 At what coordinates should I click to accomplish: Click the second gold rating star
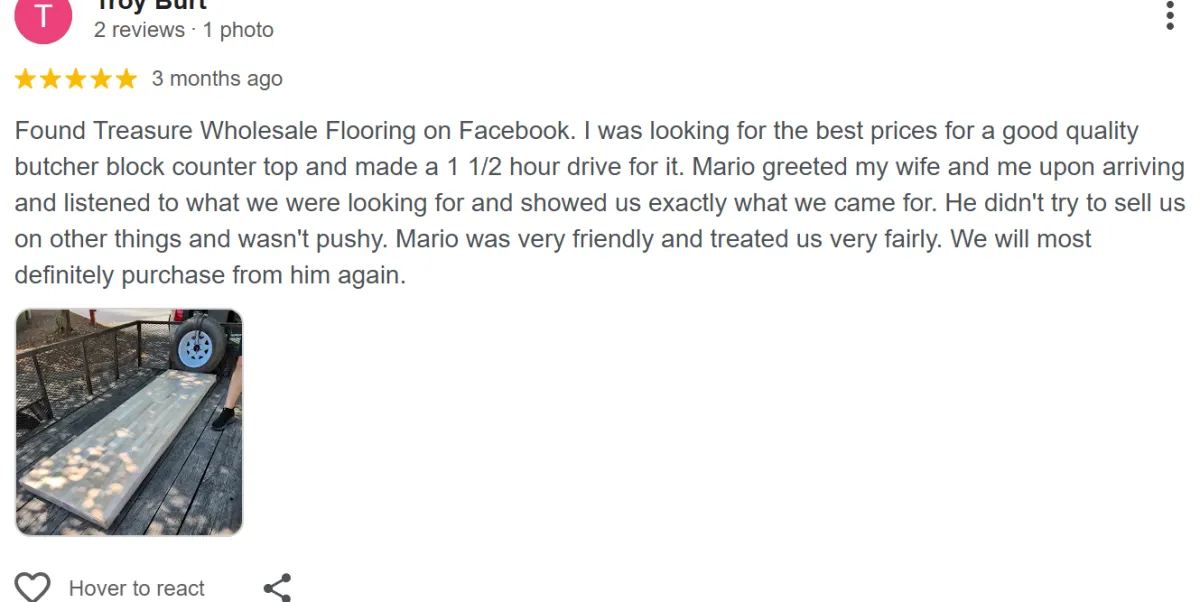point(51,79)
